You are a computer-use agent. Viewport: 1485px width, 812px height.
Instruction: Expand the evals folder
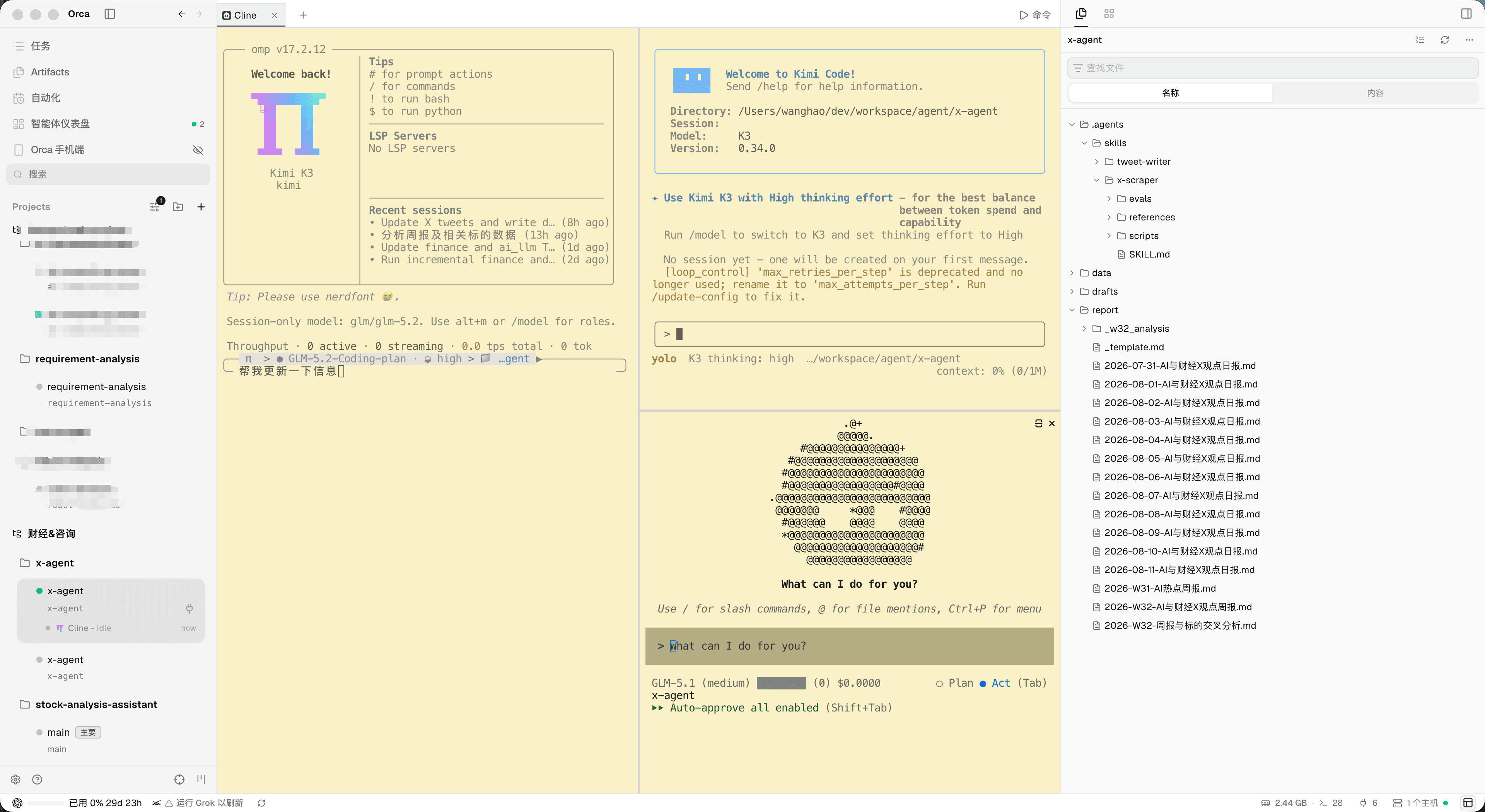[1109, 199]
